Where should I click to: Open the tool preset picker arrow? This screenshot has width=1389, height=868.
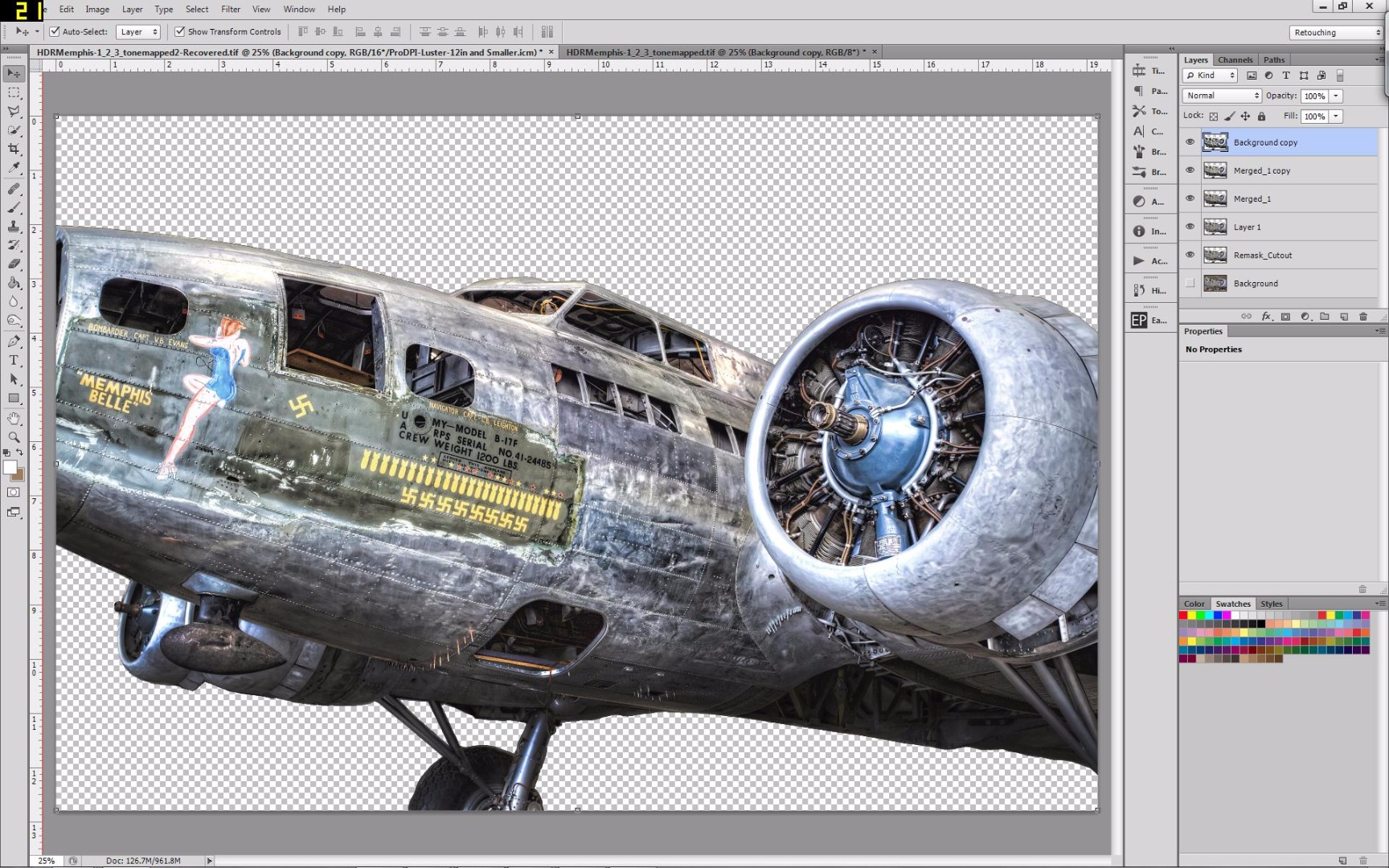[37, 32]
